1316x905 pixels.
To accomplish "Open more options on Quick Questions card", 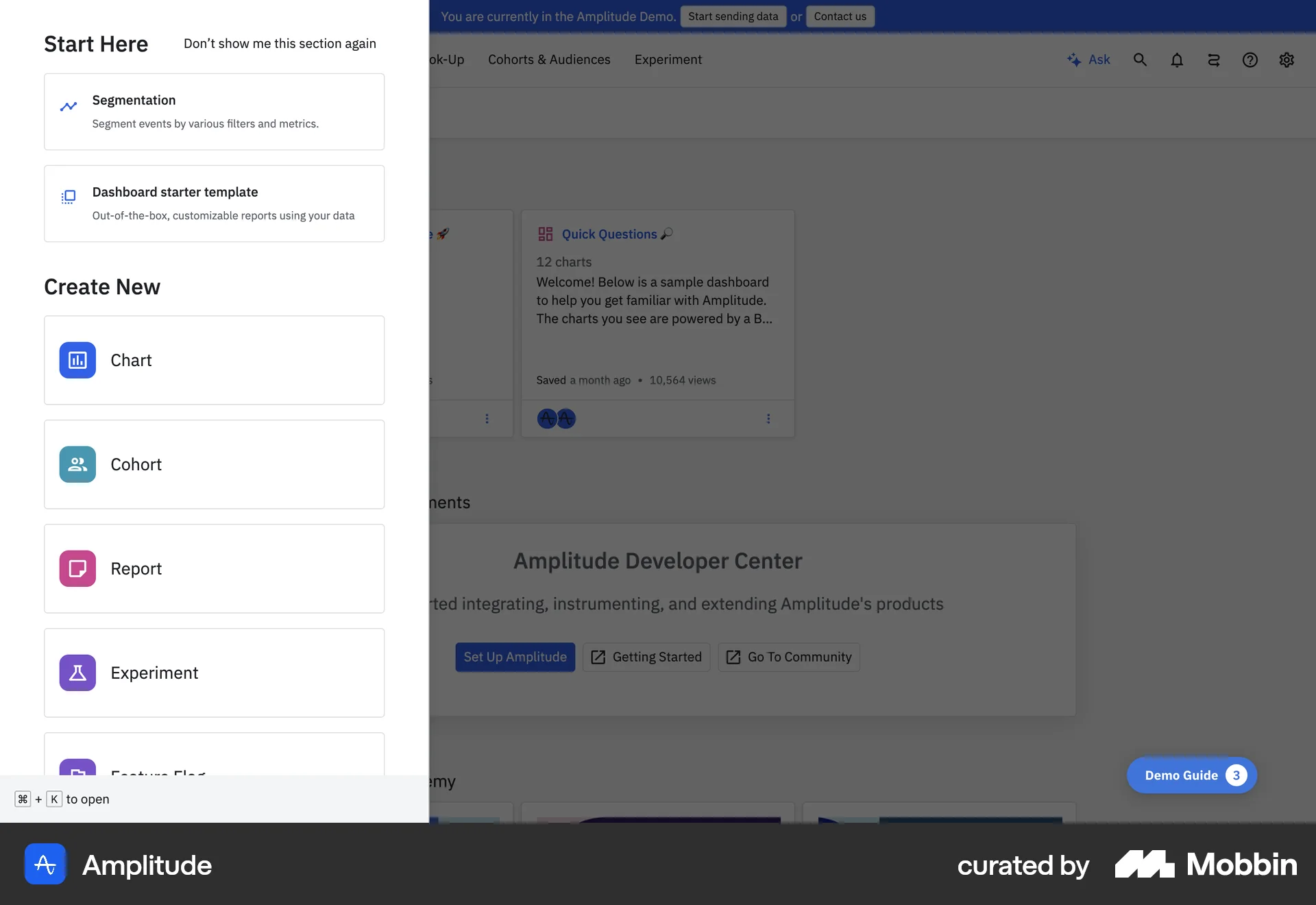I will coord(768,418).
